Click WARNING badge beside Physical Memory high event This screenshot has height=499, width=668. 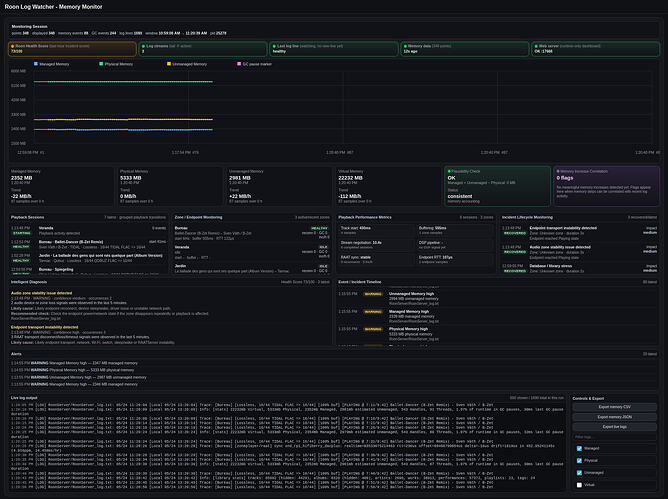click(x=373, y=329)
